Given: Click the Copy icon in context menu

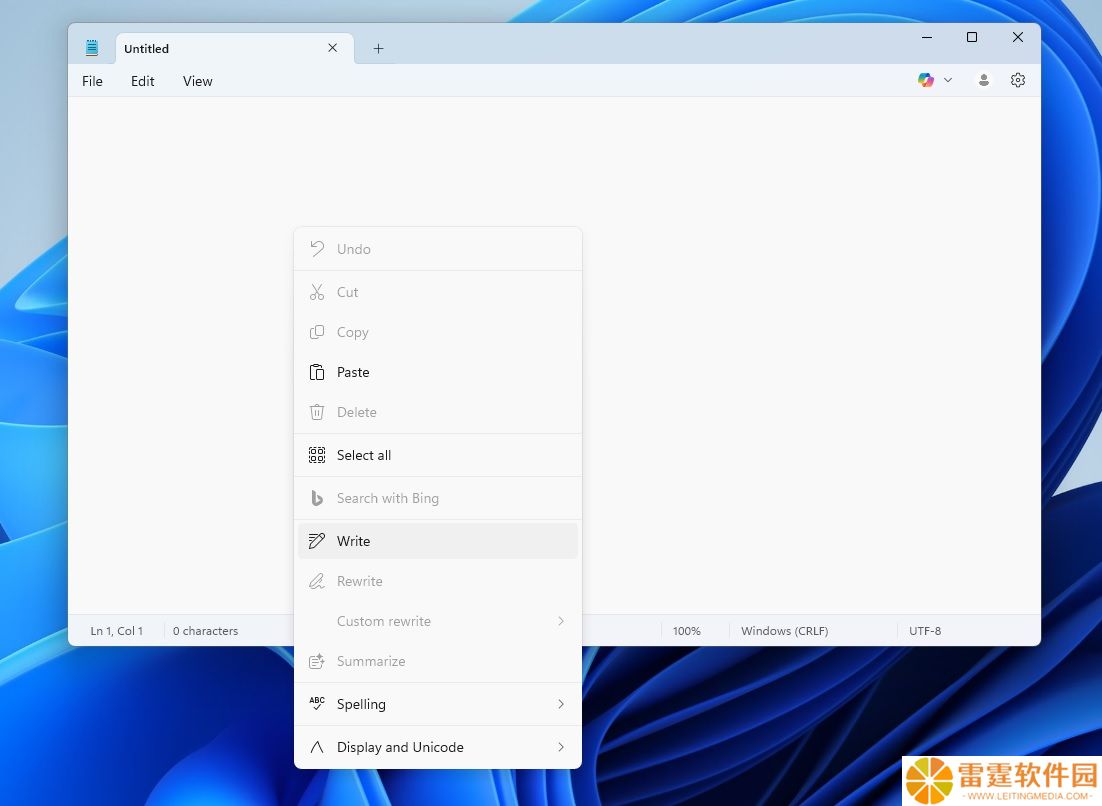Looking at the screenshot, I should [x=317, y=332].
